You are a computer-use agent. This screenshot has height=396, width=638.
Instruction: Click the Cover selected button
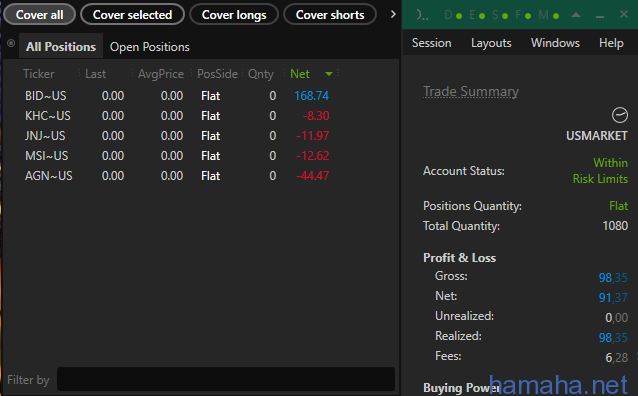132,15
